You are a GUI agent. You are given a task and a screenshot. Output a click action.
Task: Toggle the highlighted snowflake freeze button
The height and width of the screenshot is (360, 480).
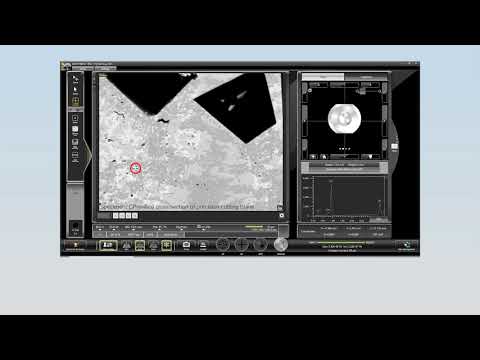[x=166, y=245]
